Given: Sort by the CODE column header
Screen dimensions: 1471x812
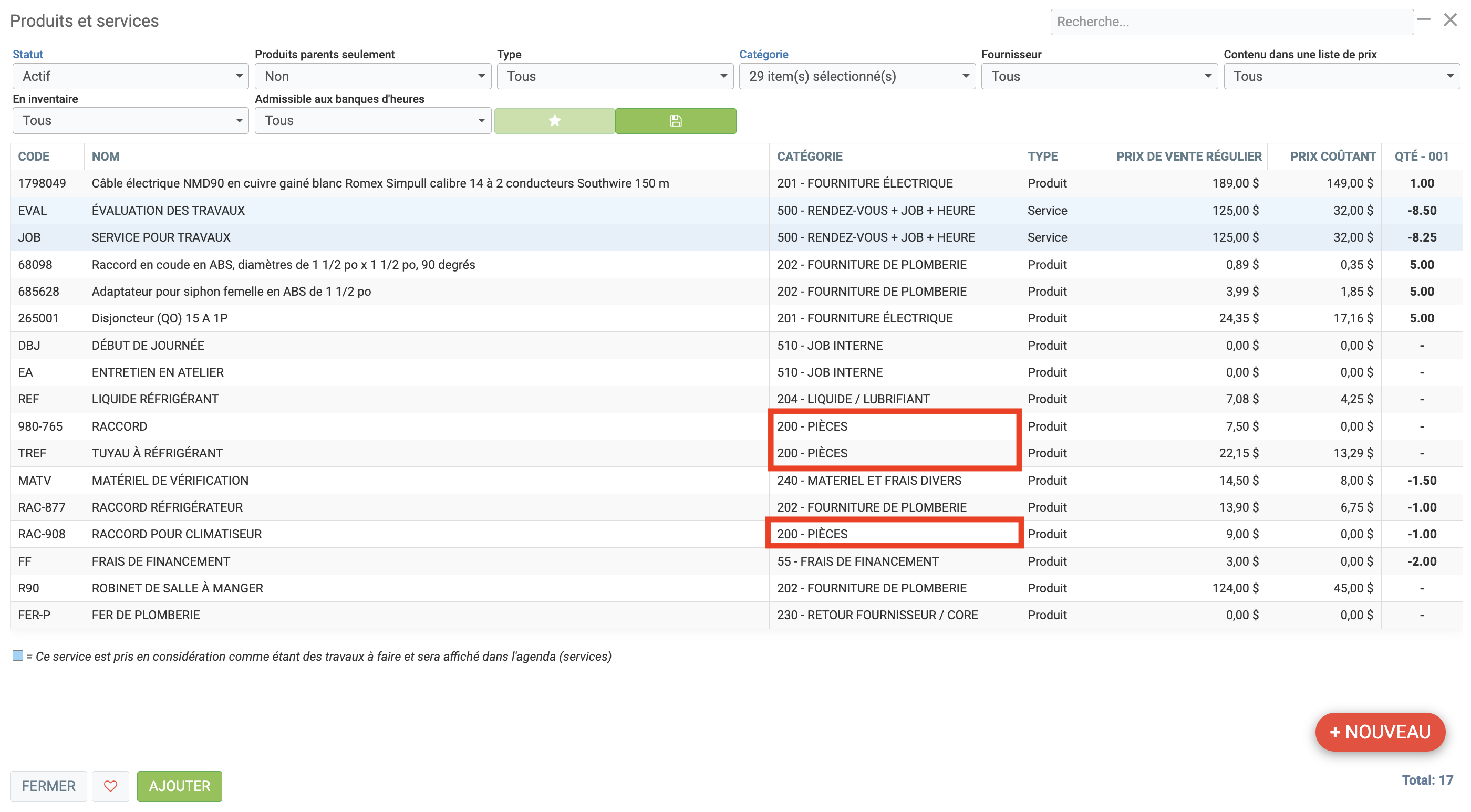Looking at the screenshot, I should (x=34, y=157).
